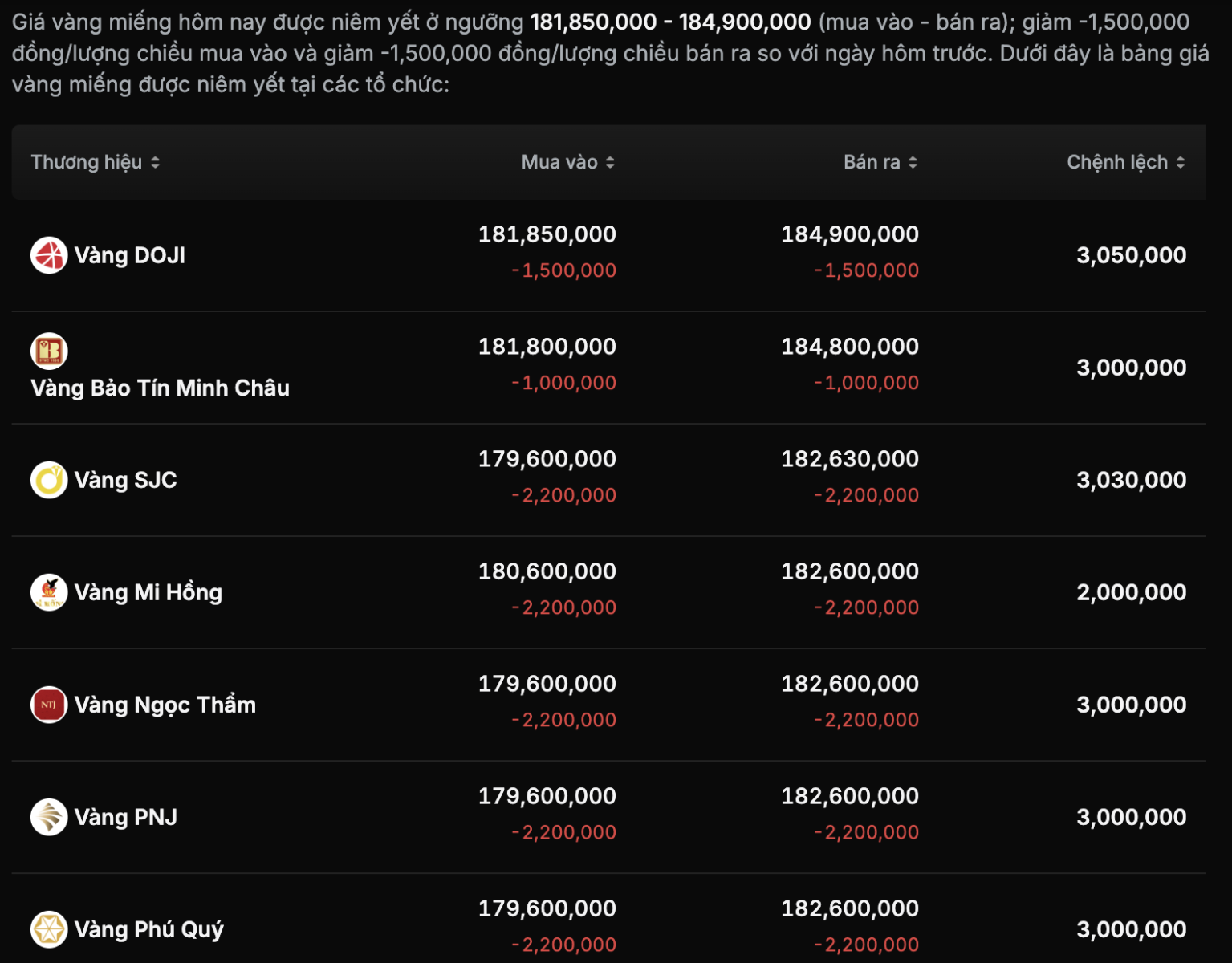Open the Vàng Ngọc Thẩm brand name

165,705
